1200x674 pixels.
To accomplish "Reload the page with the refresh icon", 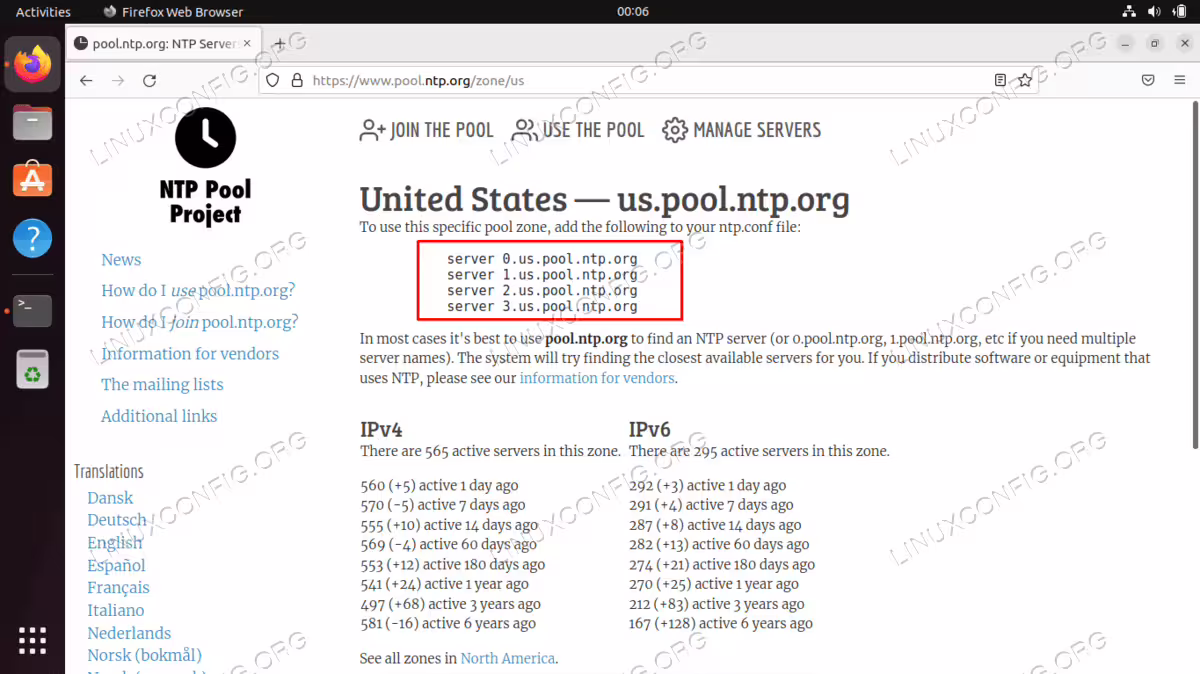I will [150, 81].
